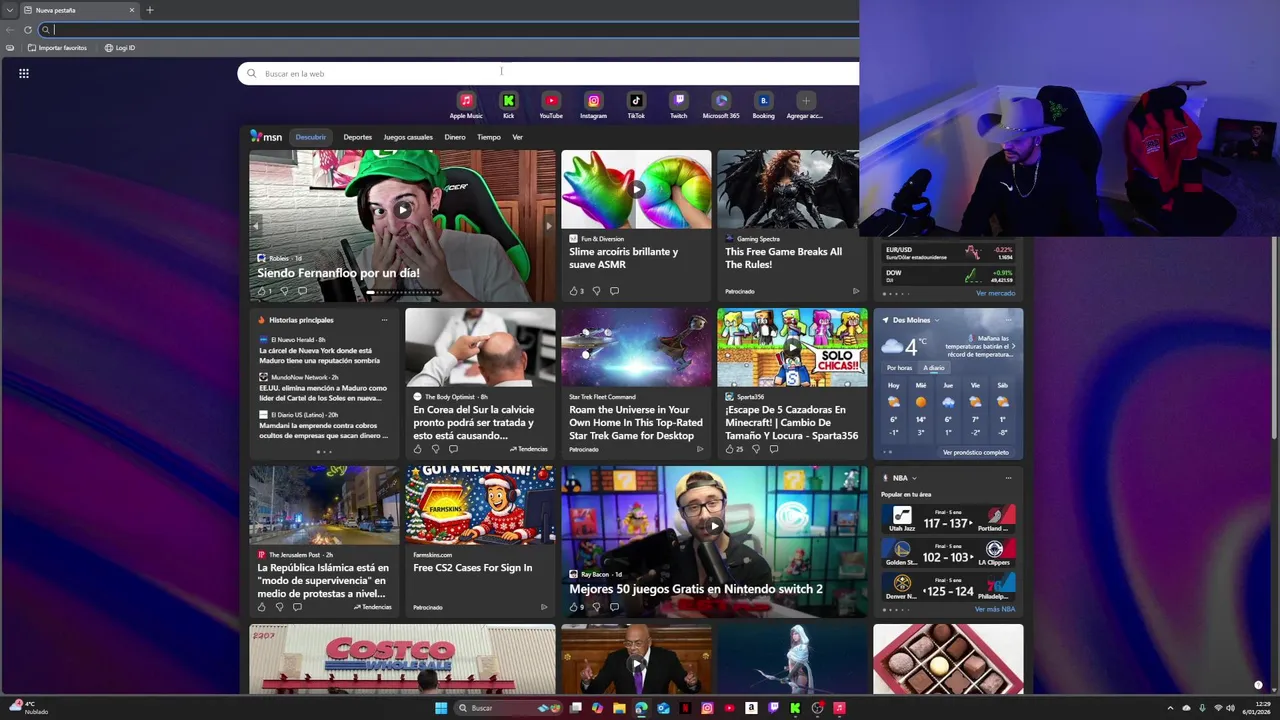Viewport: 1280px width, 720px height.
Task: Open NBA card more options menu
Action: tap(1008, 478)
